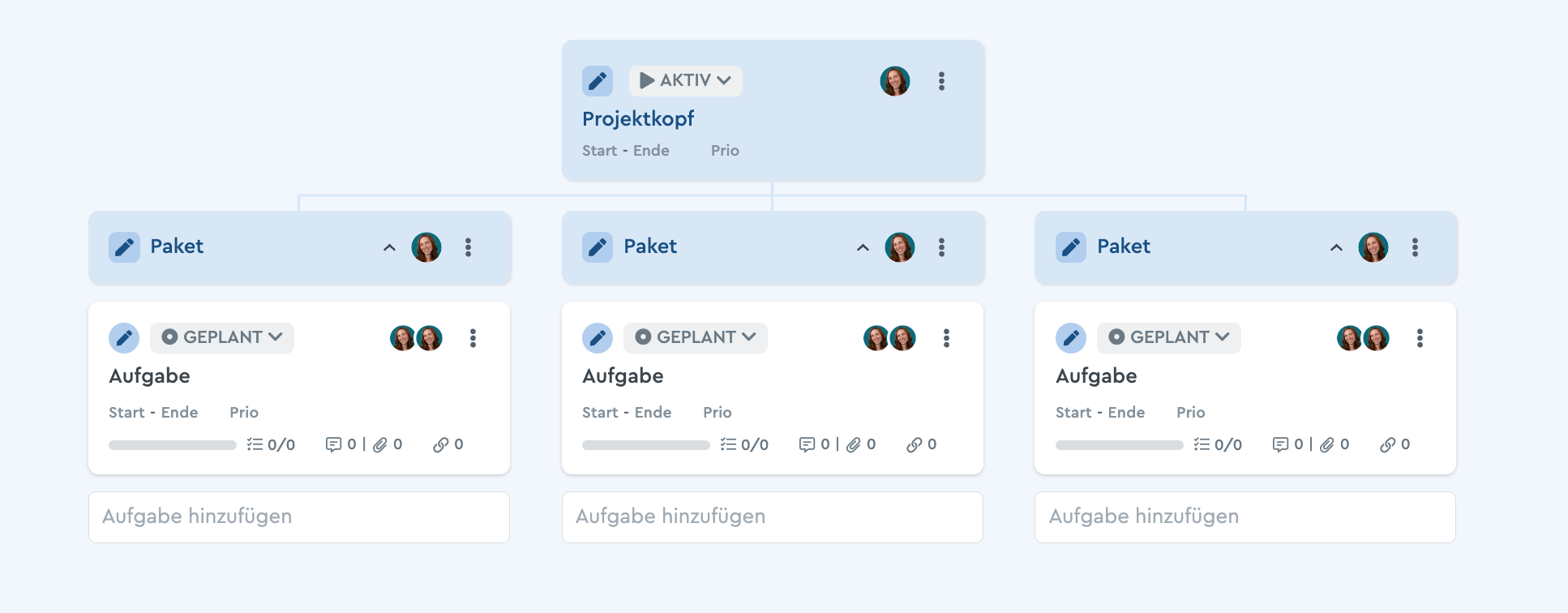Click Aufgabe hinzufügen field under middle Paket
Image resolution: width=1568 pixels, height=613 pixels.
click(773, 517)
